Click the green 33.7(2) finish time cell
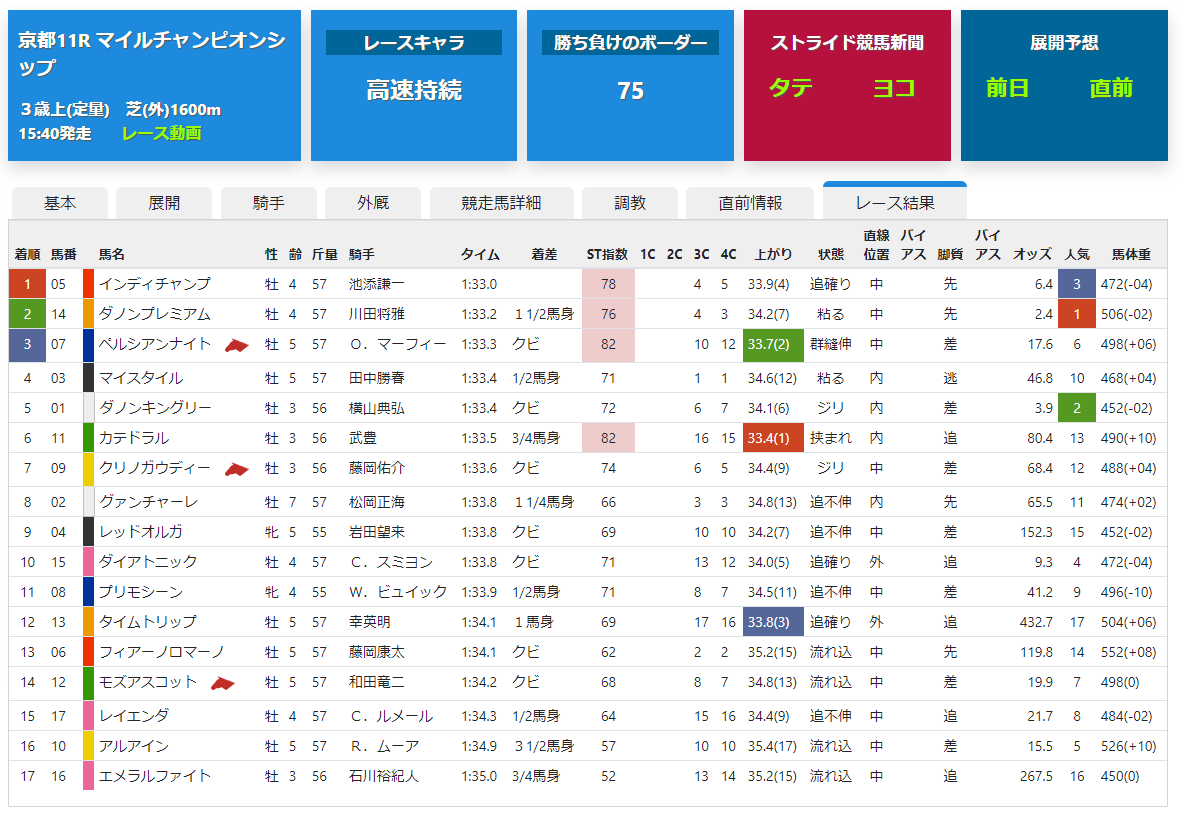This screenshot has height=816, width=1183. (x=773, y=345)
